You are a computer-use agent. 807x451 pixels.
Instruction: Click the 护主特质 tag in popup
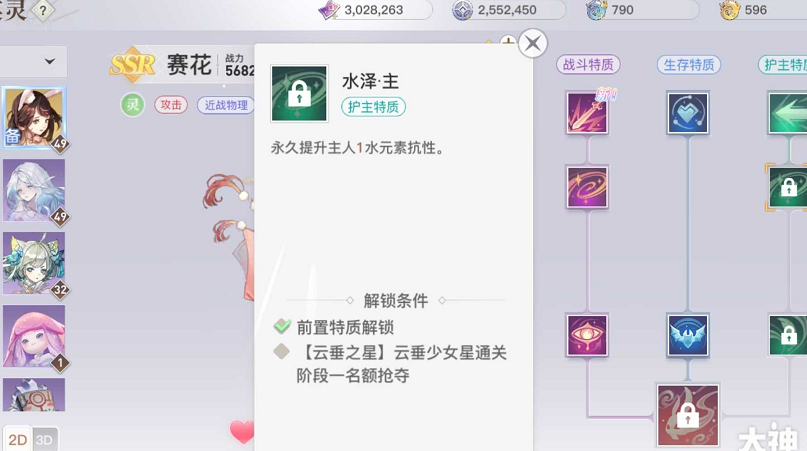pos(373,107)
